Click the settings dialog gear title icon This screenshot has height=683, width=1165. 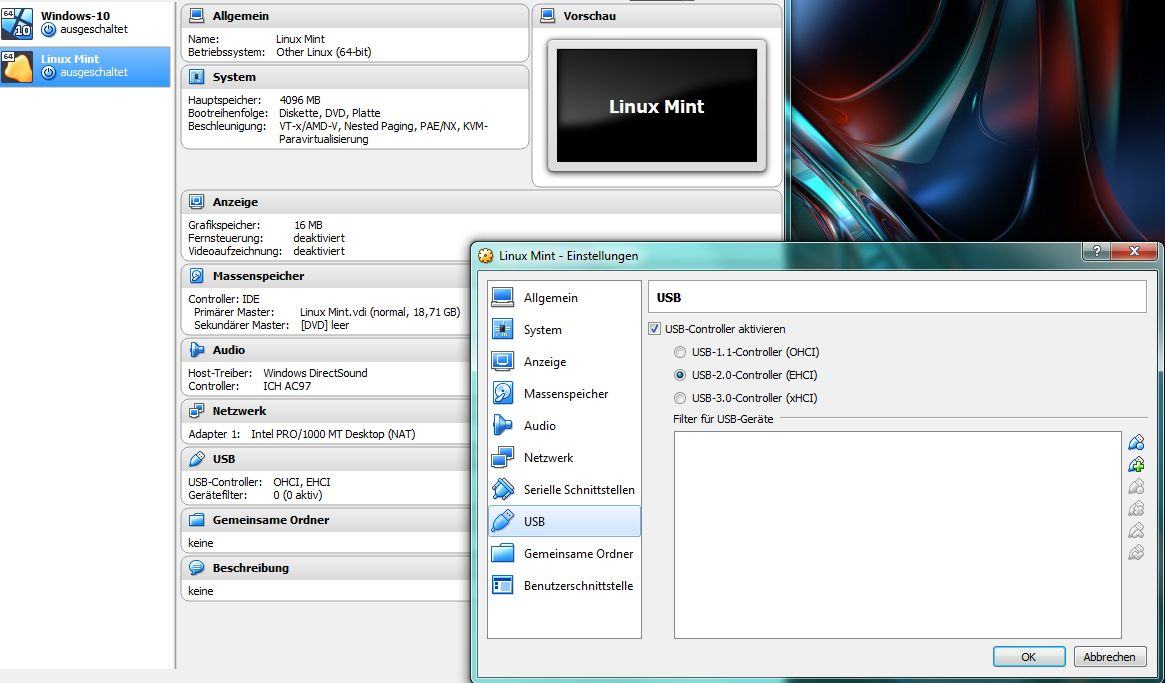click(486, 256)
